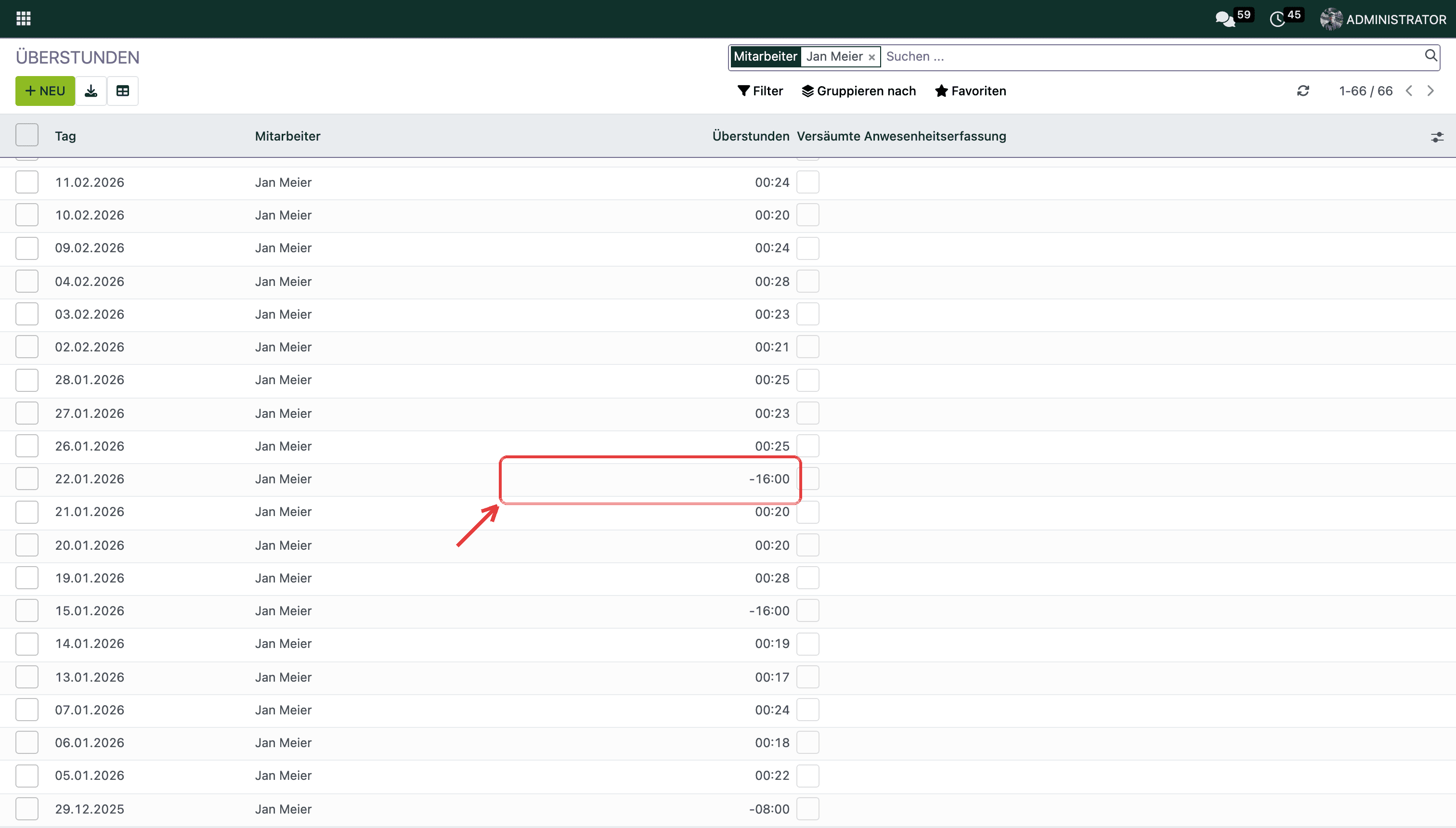The height and width of the screenshot is (828, 1456).
Task: Select the 22.01.2026 row checkbox
Action: pyautogui.click(x=27, y=478)
